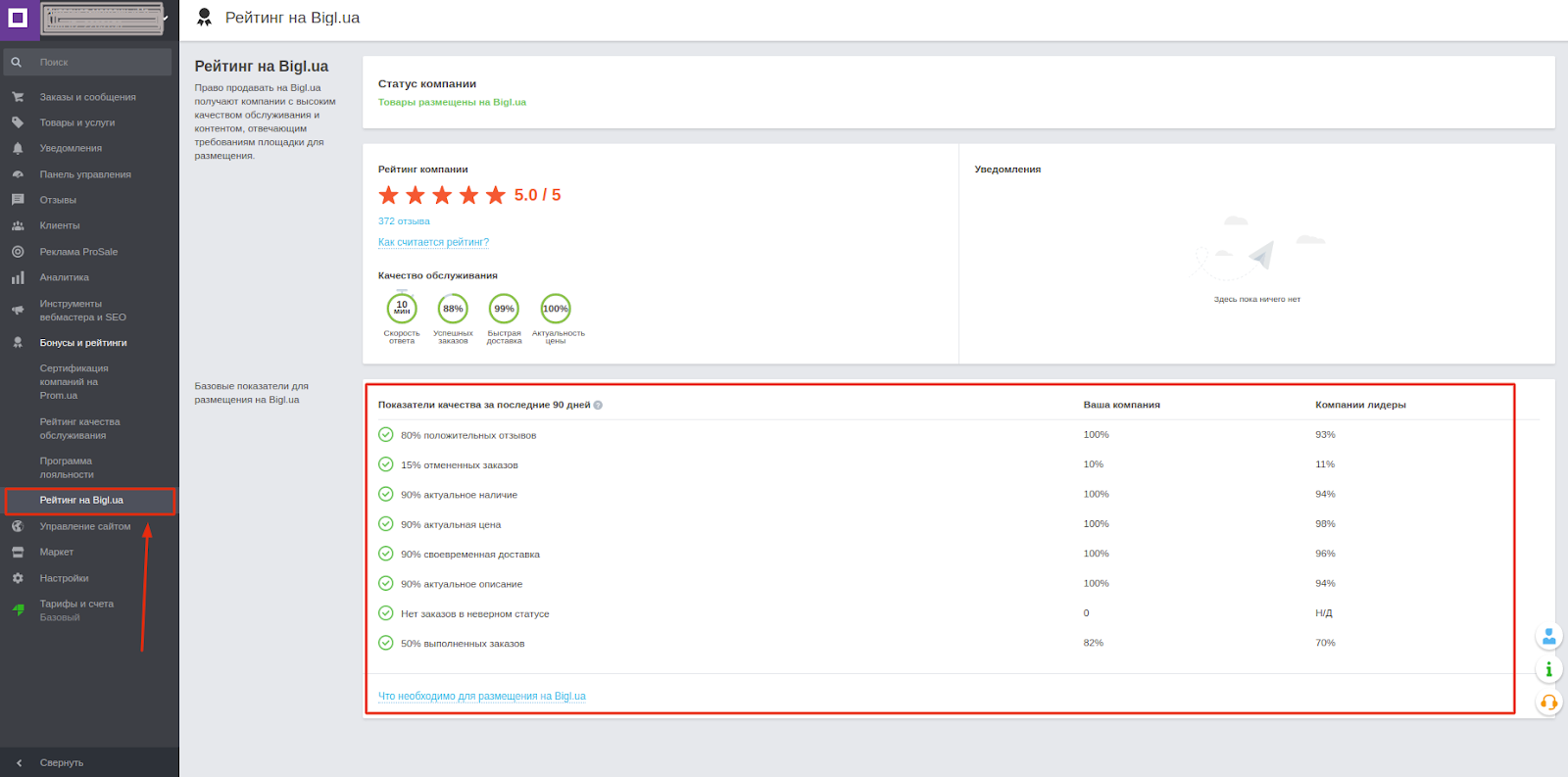
Task: Open Заказы и сообщения menu
Action: pyautogui.click(x=88, y=97)
